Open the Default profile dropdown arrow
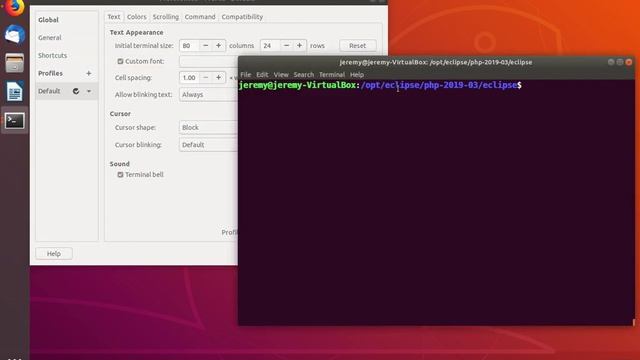 pyautogui.click(x=89, y=91)
